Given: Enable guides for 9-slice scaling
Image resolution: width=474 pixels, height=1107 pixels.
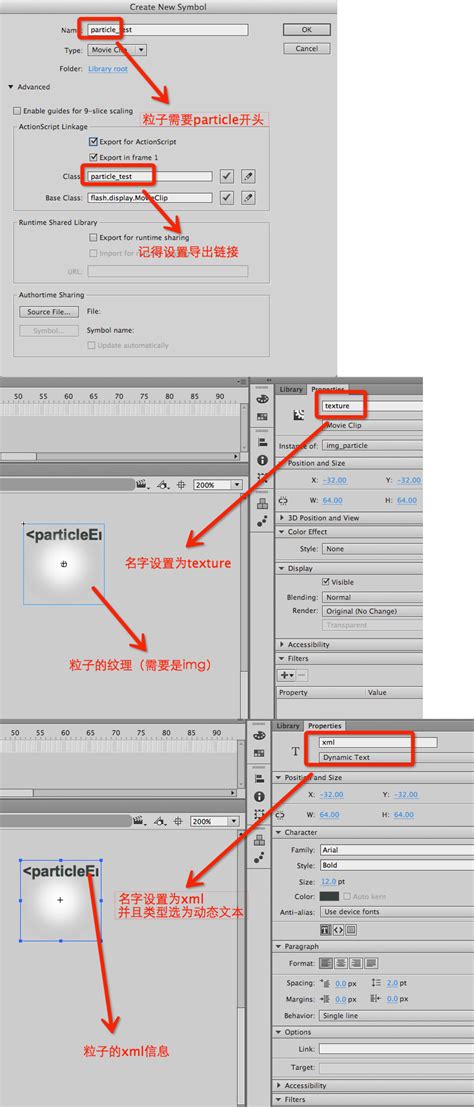Looking at the screenshot, I should (17, 111).
